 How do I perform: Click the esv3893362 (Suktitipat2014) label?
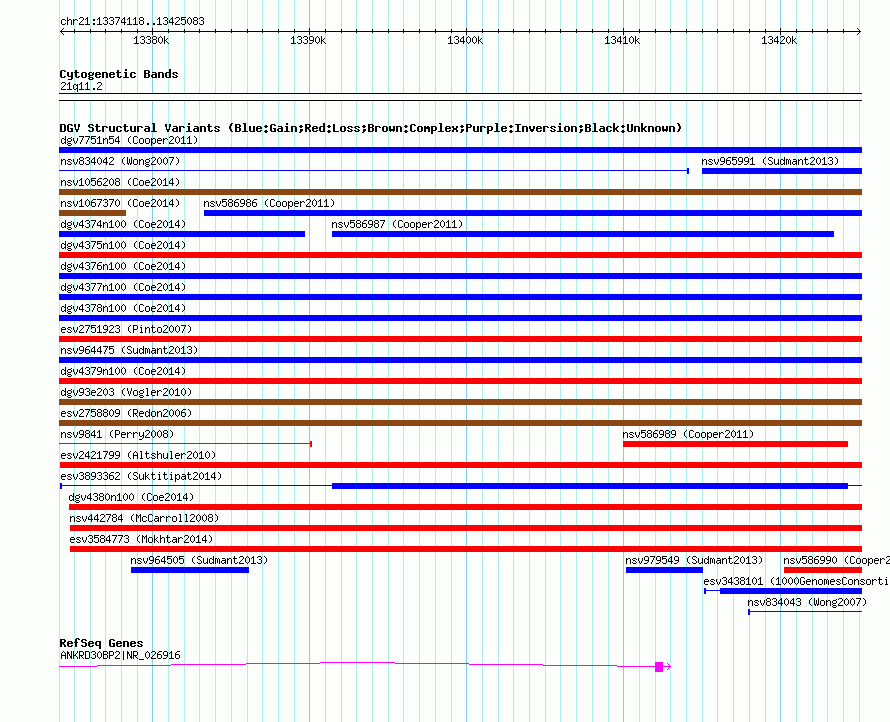[x=141, y=476]
